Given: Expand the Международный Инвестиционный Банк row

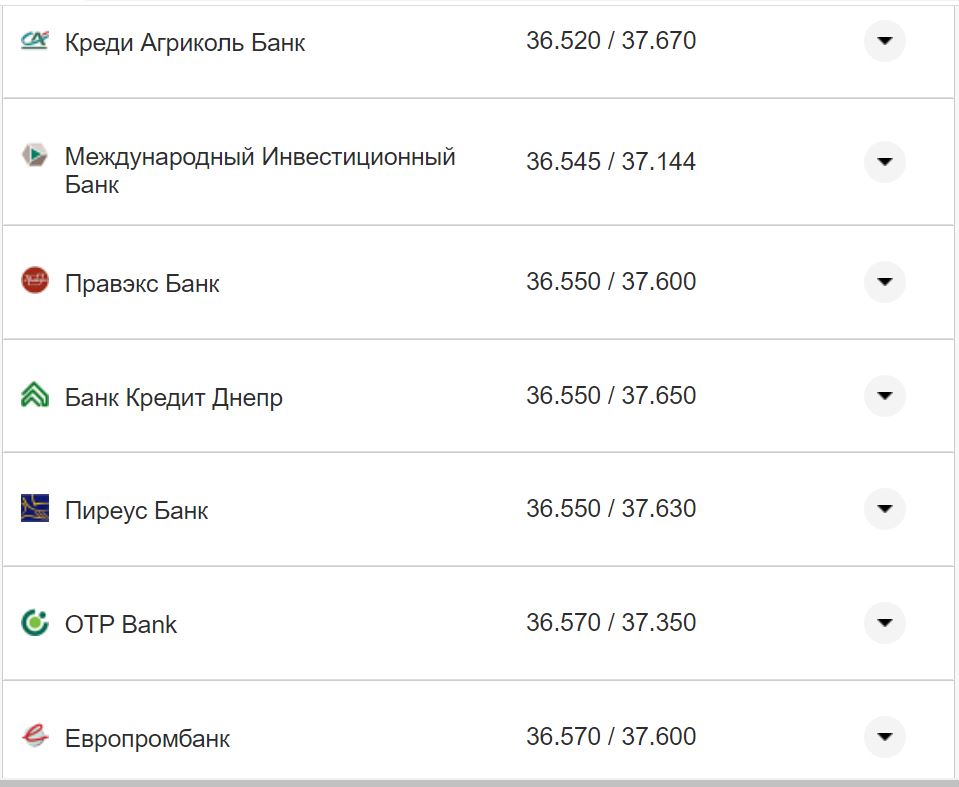Looking at the screenshot, I should pyautogui.click(x=884, y=161).
